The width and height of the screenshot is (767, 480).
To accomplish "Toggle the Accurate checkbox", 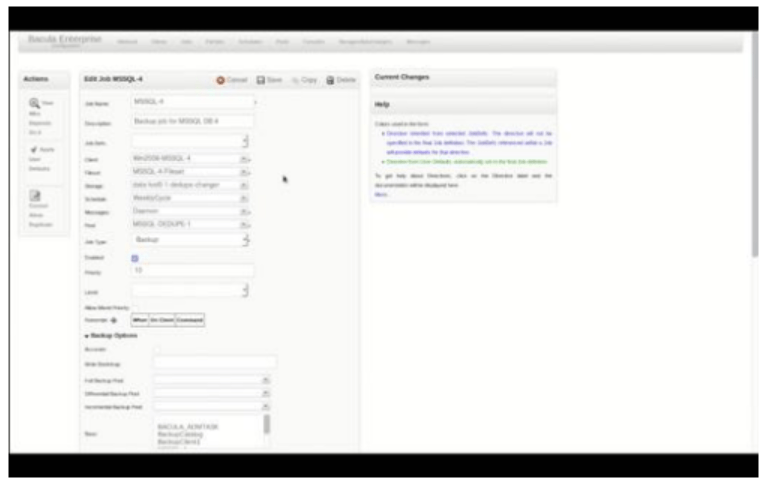I will (157, 349).
